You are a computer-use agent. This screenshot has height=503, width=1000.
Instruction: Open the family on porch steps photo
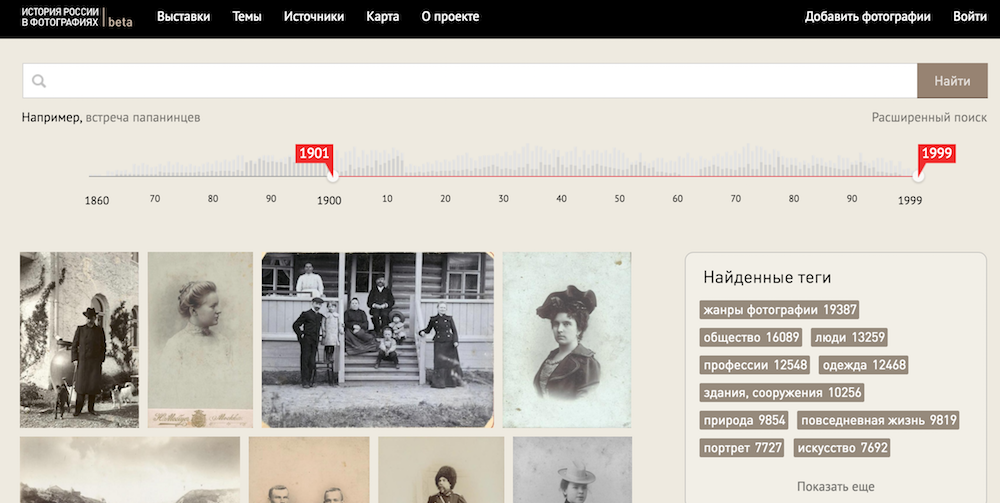(377, 339)
